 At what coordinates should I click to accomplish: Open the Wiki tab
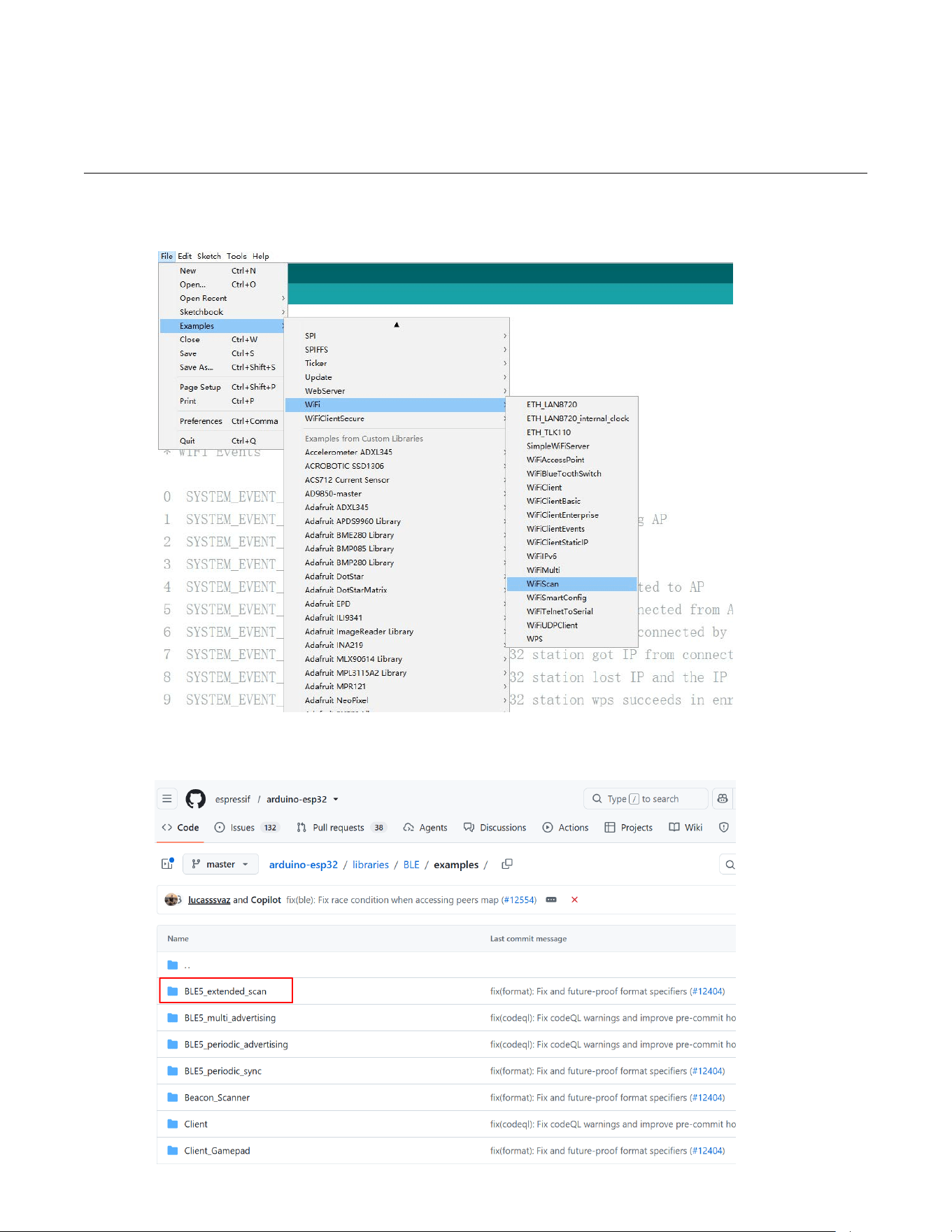pyautogui.click(x=685, y=827)
